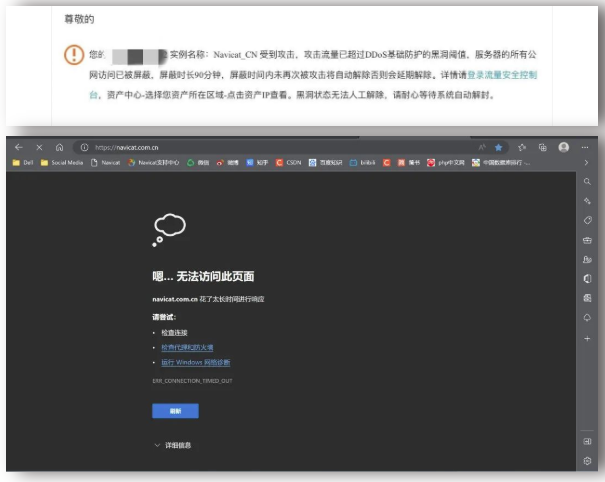Open the Navicat支持中心 bookmark
Screen dimensions: 605x482
(154, 163)
